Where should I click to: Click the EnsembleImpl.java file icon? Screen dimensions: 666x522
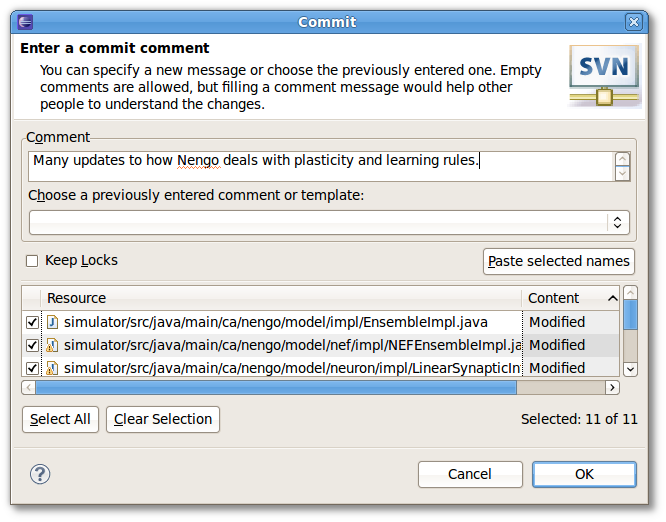(x=52, y=322)
